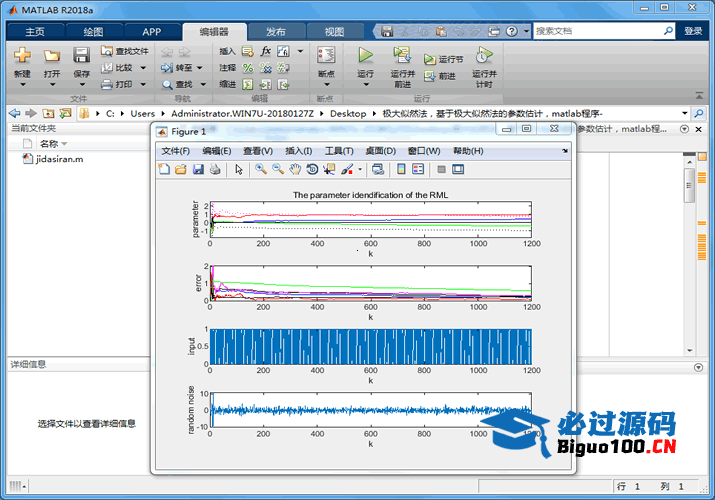
Task: Click the Compare icon in the ribbon
Action: pyautogui.click(x=106, y=68)
